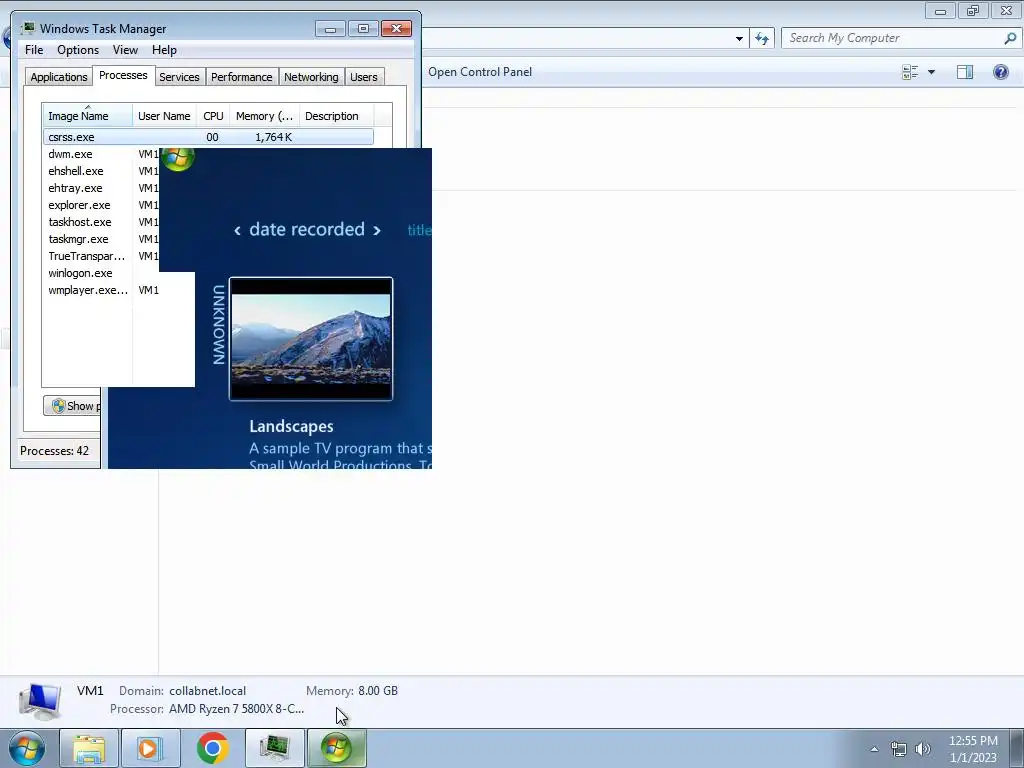Click the Landscapes program title

tap(291, 426)
